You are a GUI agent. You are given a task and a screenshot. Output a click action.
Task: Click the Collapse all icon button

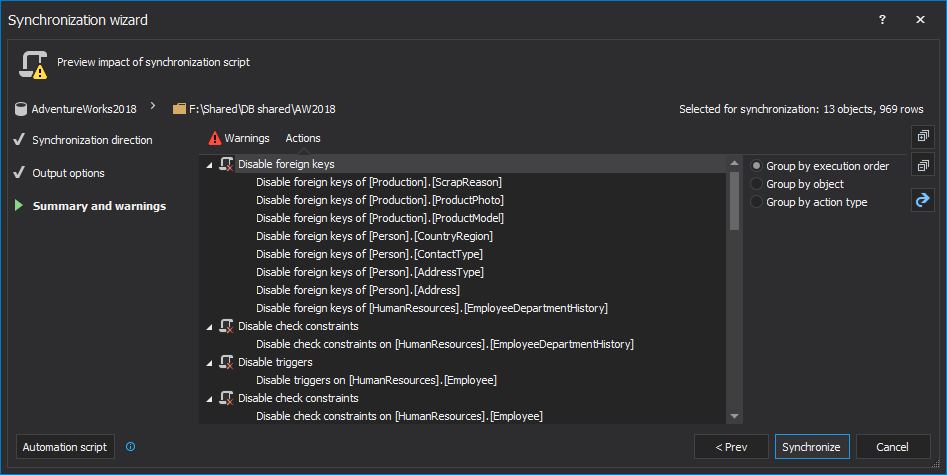921,167
